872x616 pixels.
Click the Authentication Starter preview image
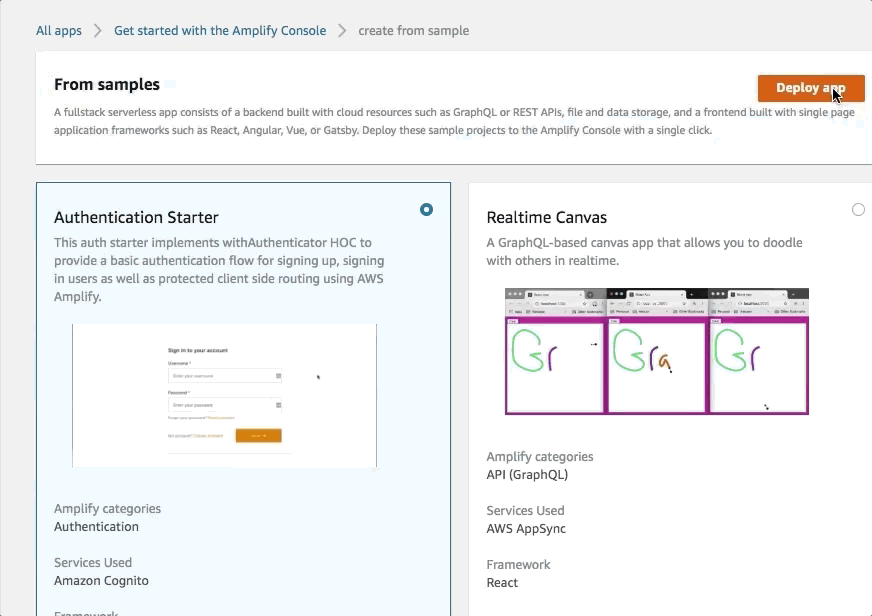click(224, 395)
